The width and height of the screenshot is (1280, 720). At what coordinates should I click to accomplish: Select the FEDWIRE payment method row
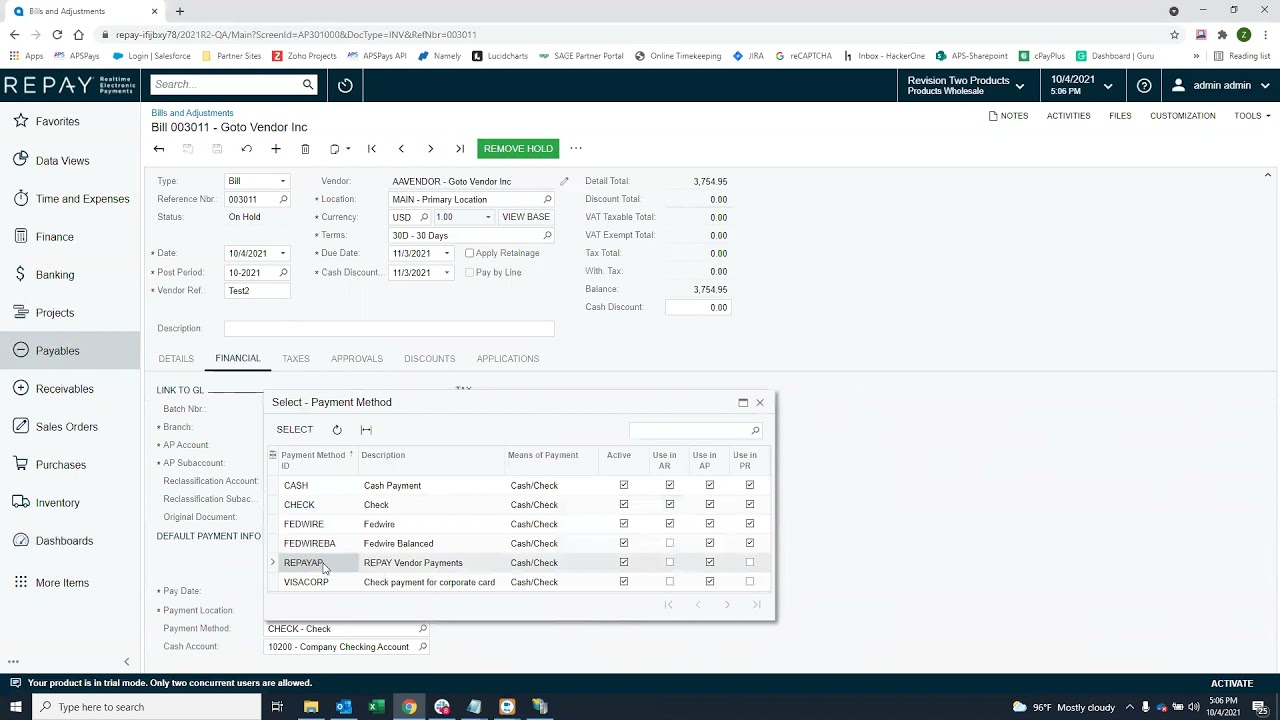tap(520, 524)
